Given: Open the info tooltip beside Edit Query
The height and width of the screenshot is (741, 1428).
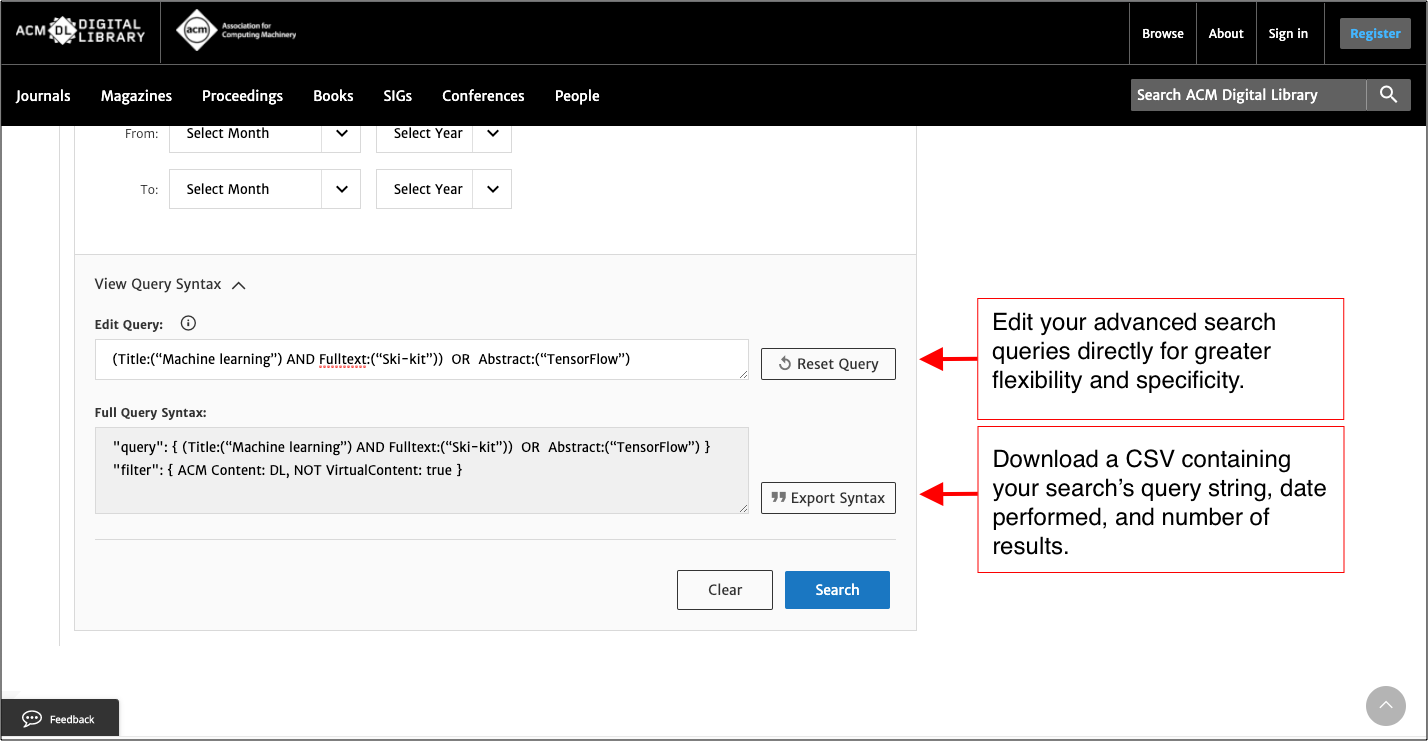Looking at the screenshot, I should click(x=188, y=323).
